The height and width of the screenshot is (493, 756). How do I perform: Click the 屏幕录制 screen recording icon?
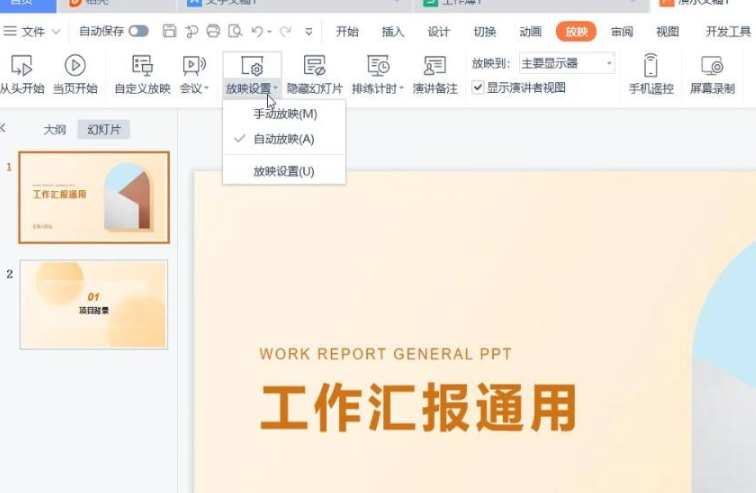click(x=712, y=66)
